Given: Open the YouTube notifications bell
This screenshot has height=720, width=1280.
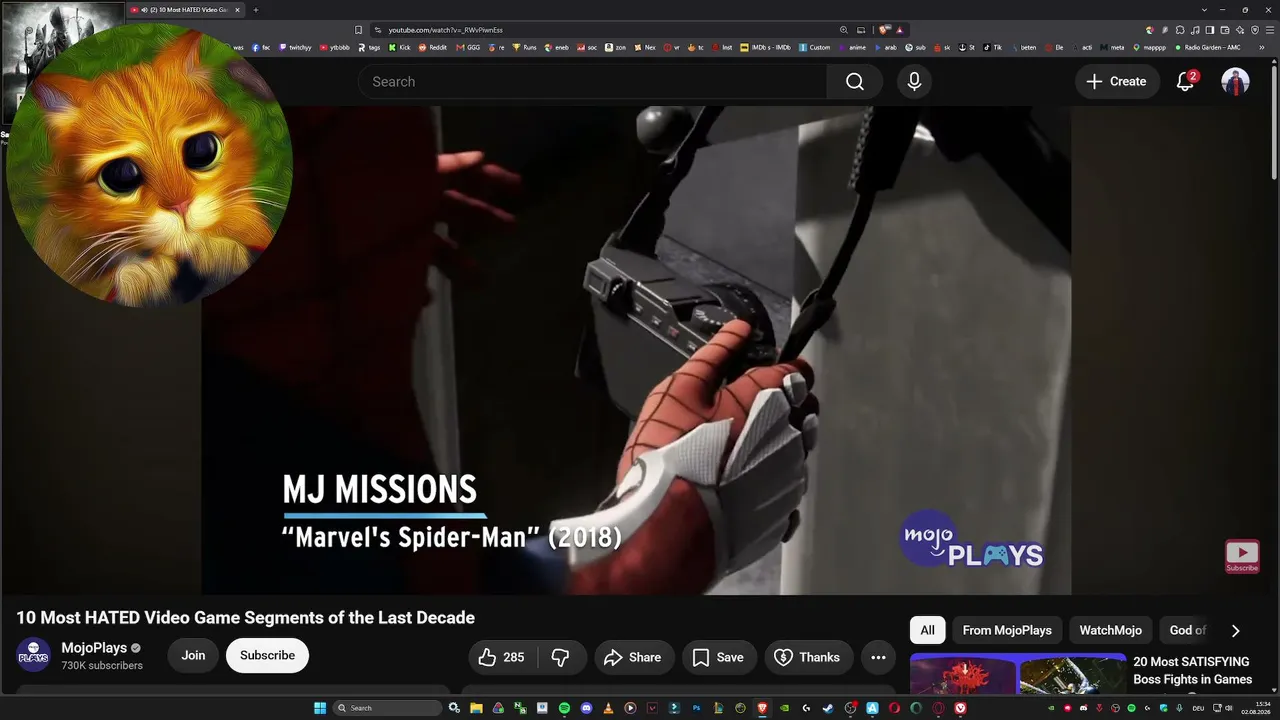Looking at the screenshot, I should [x=1185, y=82].
